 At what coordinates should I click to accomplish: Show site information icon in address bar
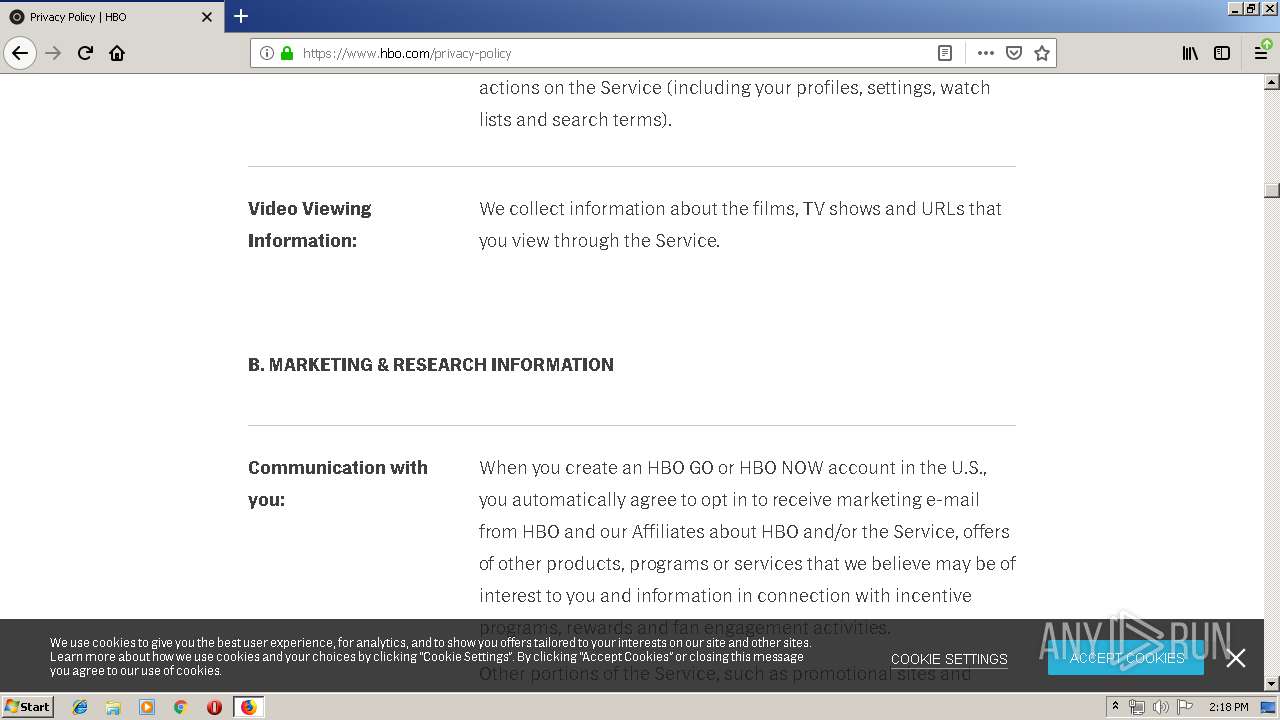click(x=267, y=53)
